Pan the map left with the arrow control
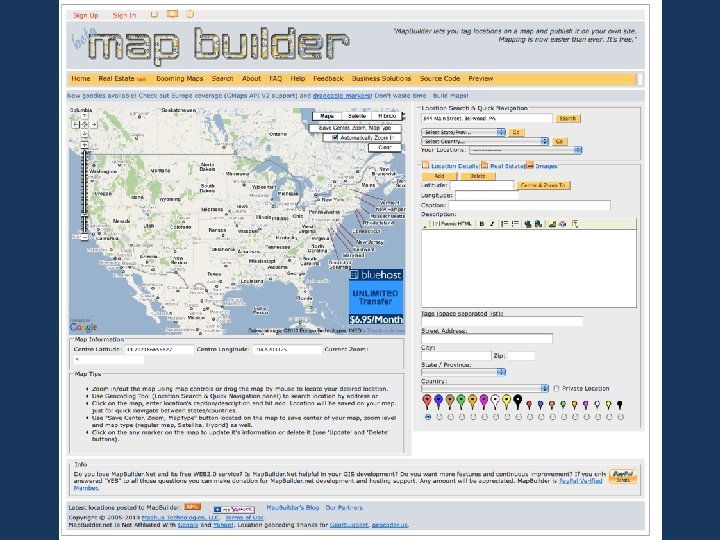This screenshot has width=720, height=540. coord(75,124)
